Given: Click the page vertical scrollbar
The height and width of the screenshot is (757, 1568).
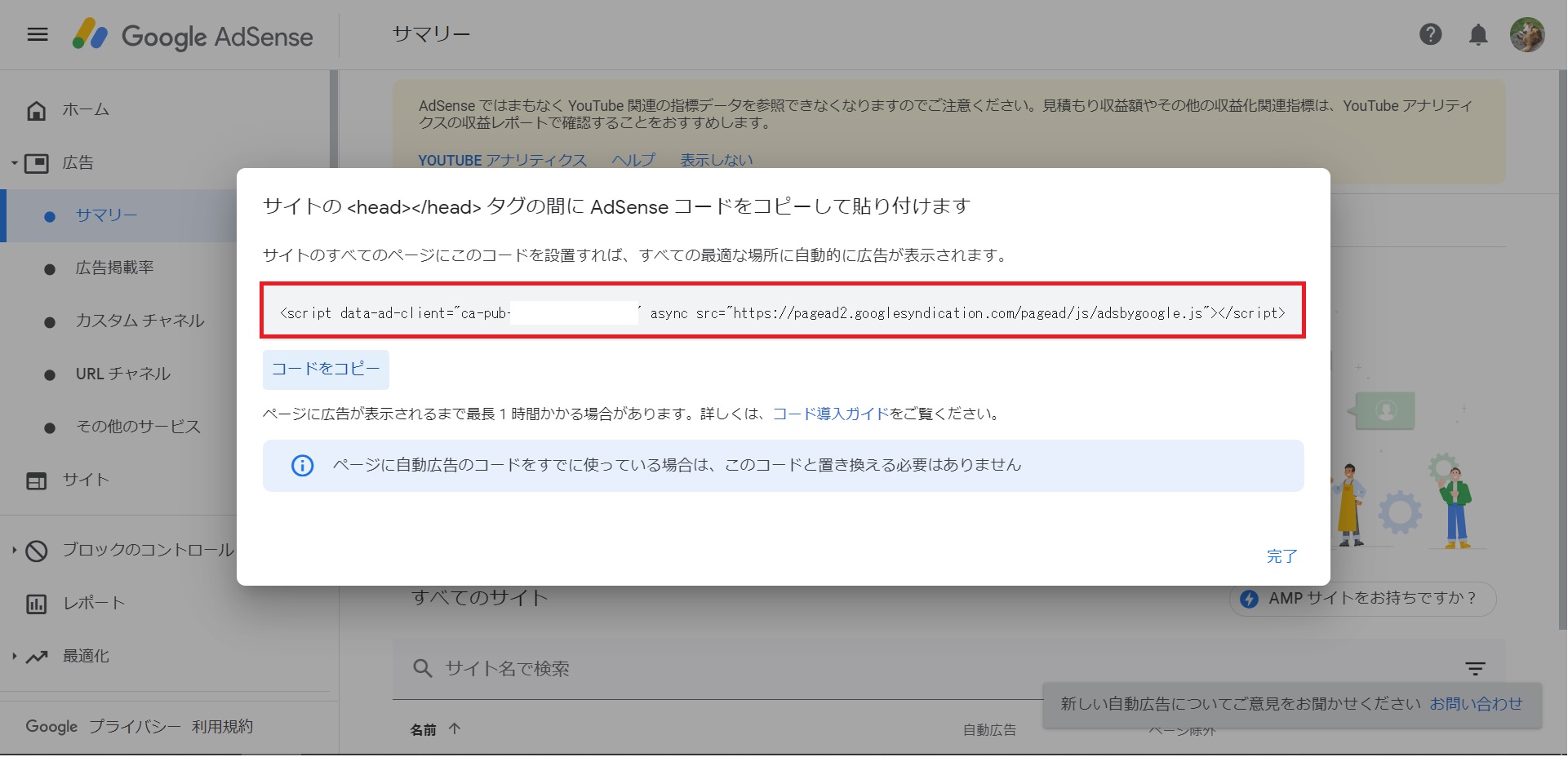Looking at the screenshot, I should point(1562,351).
